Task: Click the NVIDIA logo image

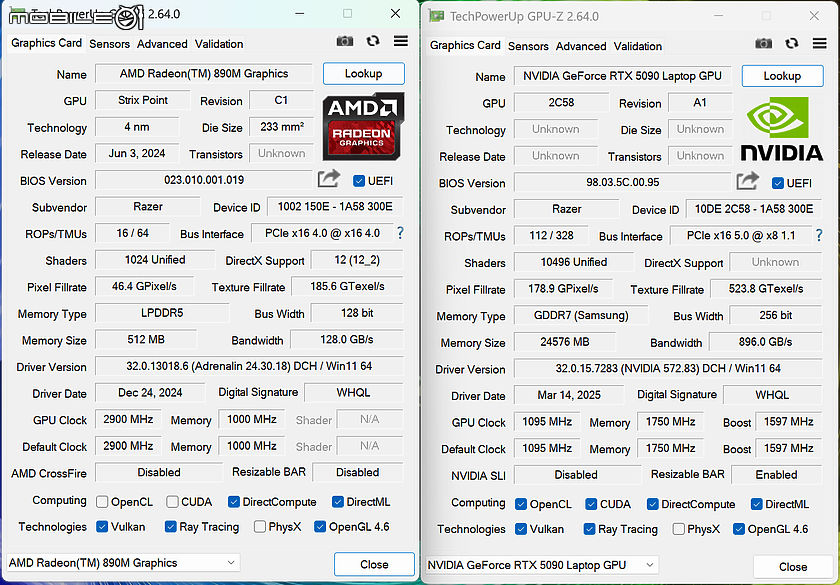Action: point(782,129)
